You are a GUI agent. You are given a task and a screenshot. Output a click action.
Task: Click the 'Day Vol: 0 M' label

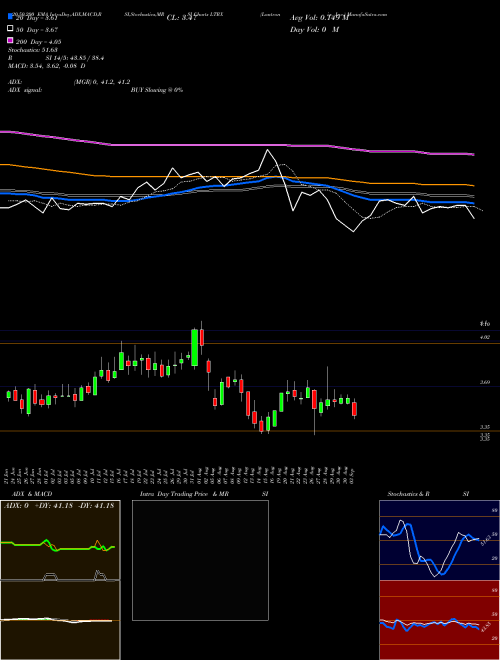point(314,29)
